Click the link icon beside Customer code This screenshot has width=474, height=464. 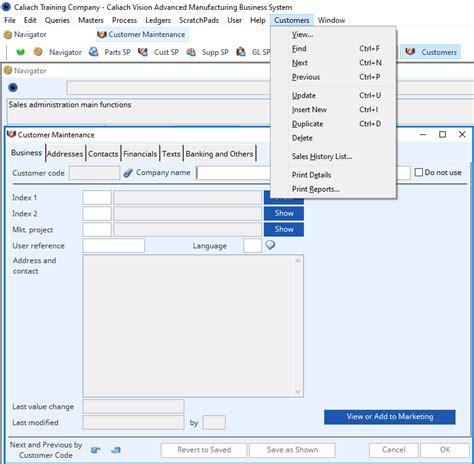click(x=128, y=173)
